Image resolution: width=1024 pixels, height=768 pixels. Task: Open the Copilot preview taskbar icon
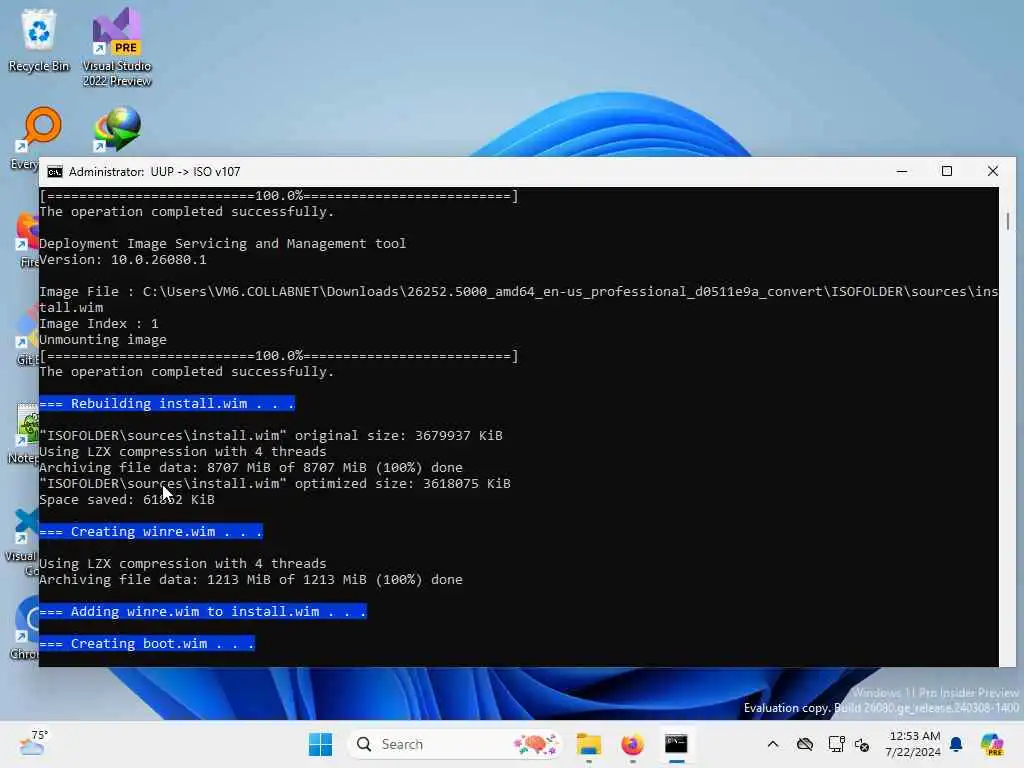993,744
